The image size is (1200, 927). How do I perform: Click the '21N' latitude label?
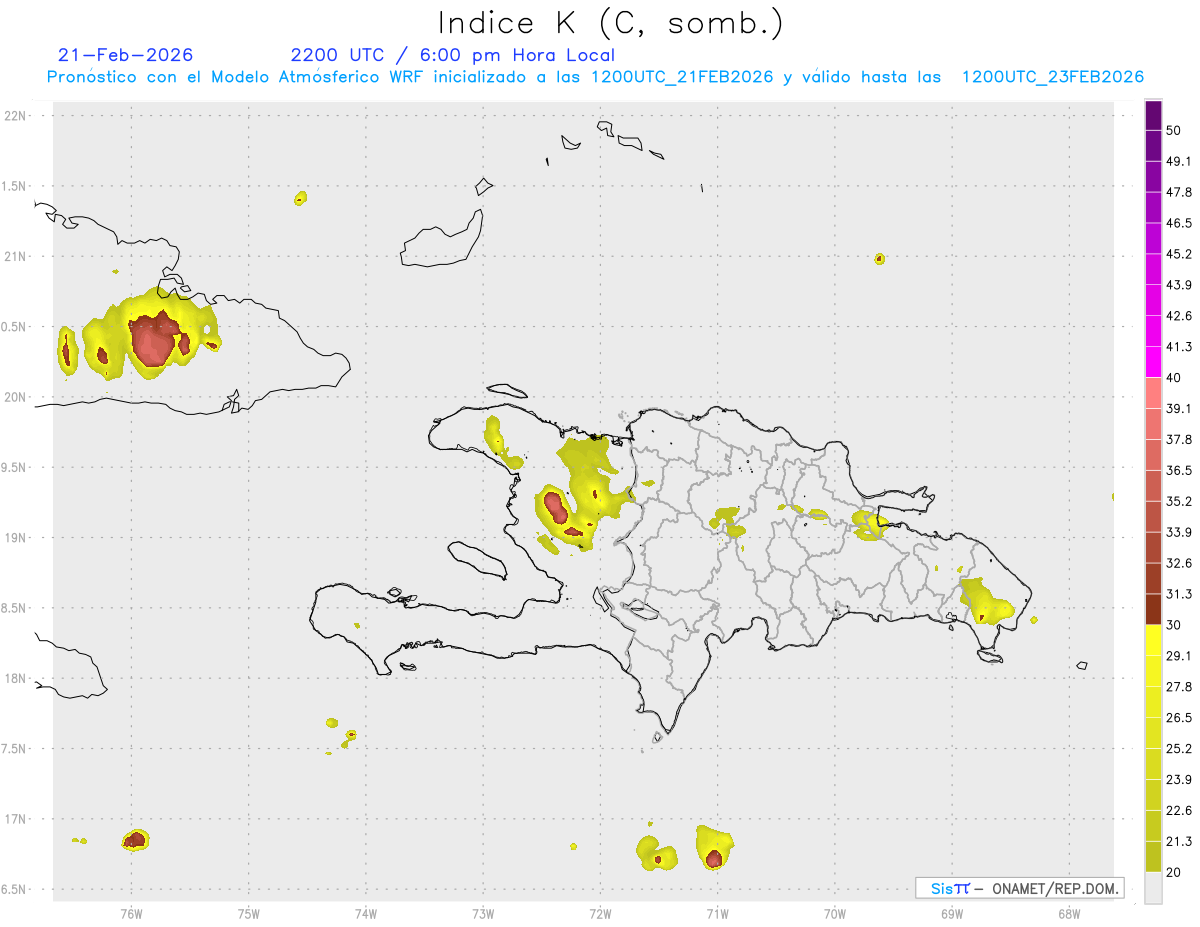[x=15, y=256]
